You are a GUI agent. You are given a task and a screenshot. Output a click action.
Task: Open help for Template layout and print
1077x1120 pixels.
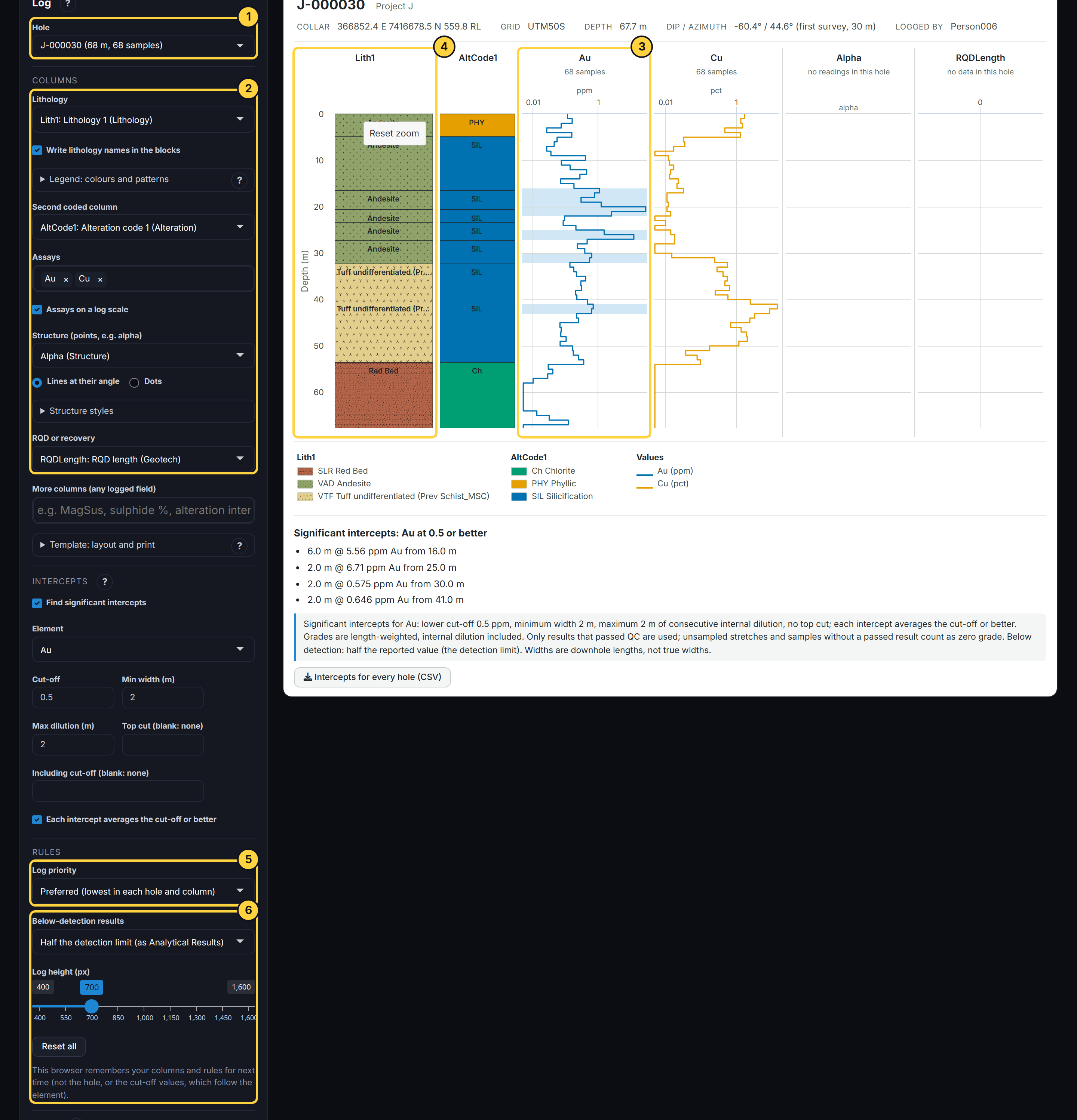click(x=240, y=546)
